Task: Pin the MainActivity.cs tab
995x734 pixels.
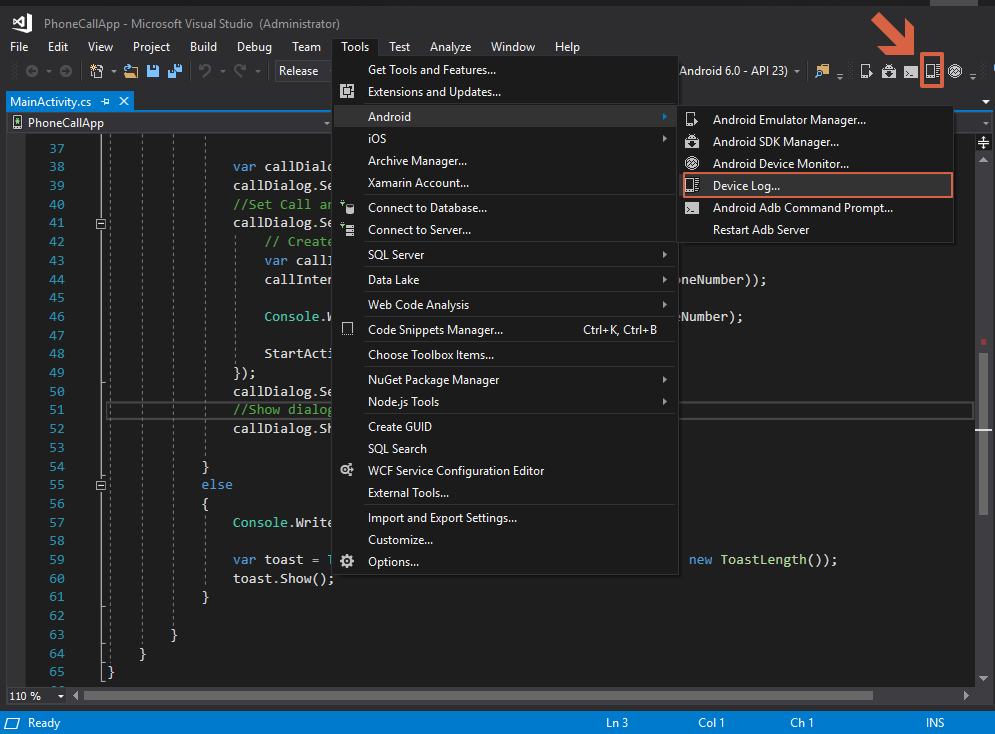Action: (x=105, y=102)
